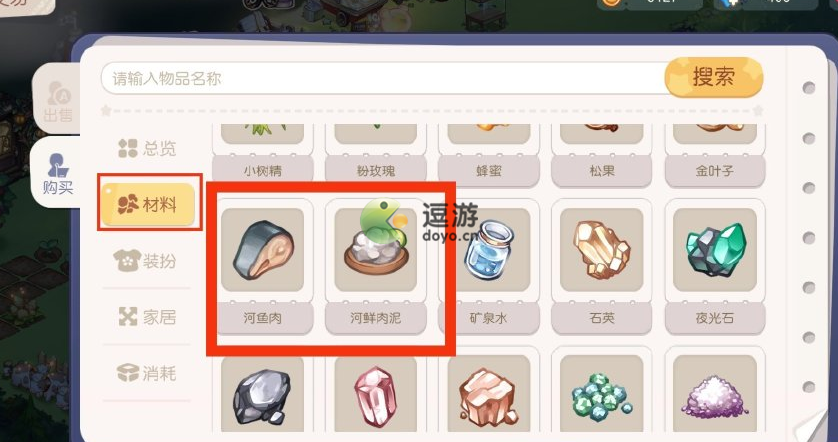Select the 河鱼肉 fish meat item

pos(262,266)
